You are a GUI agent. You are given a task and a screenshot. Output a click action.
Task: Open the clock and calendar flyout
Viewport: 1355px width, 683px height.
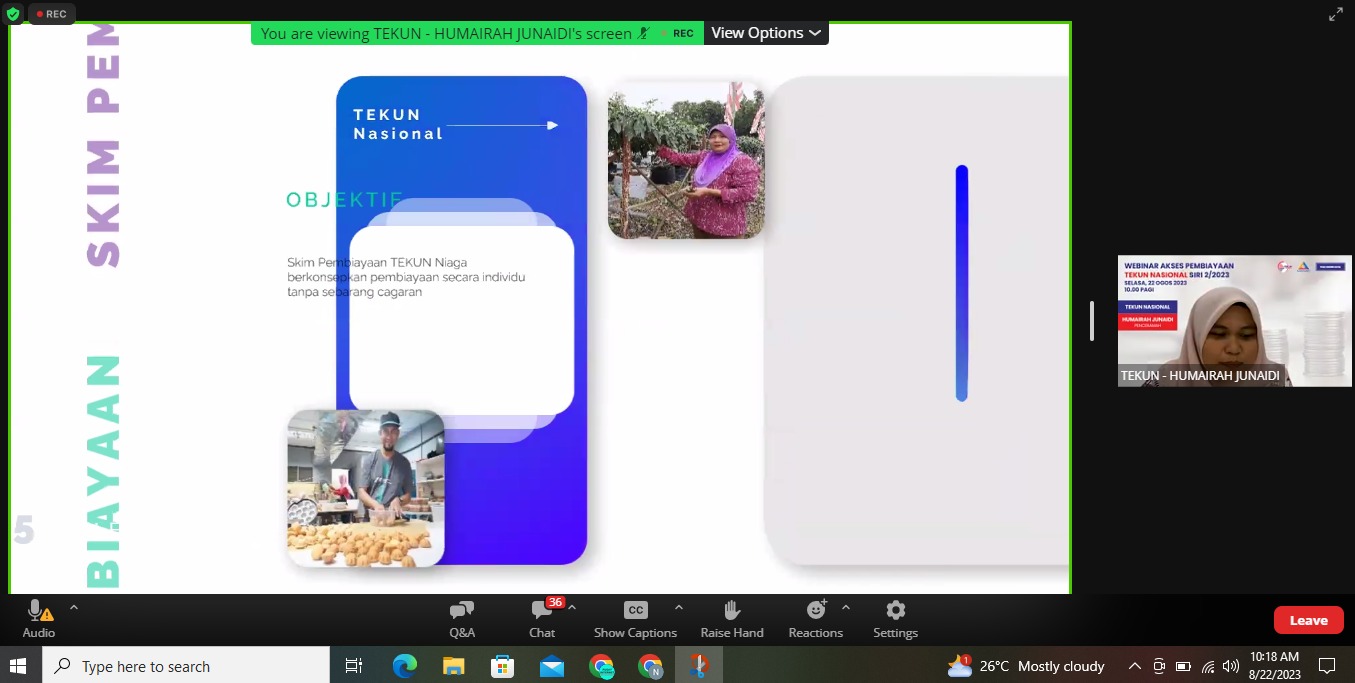(x=1274, y=666)
